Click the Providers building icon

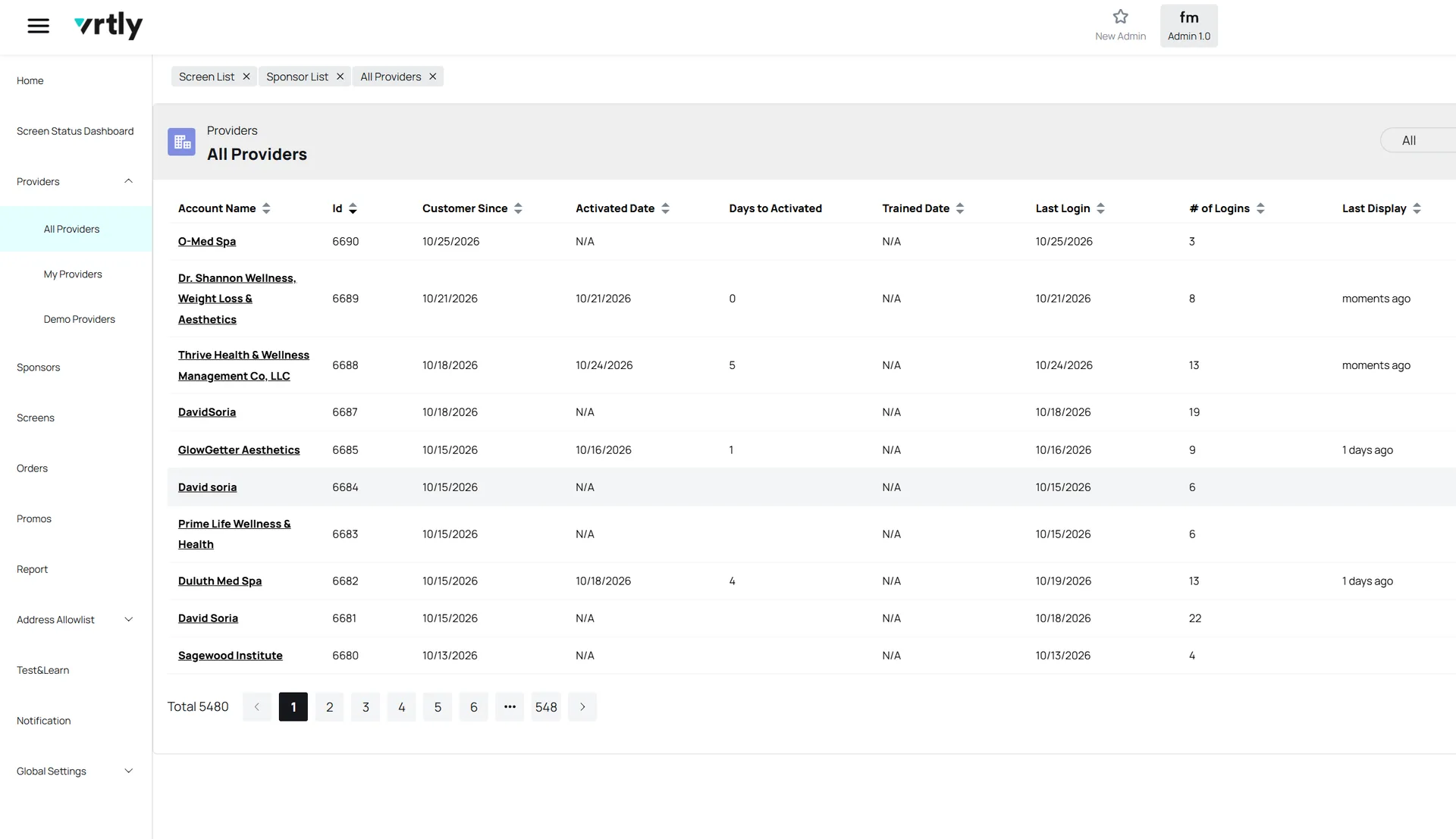pyautogui.click(x=182, y=142)
